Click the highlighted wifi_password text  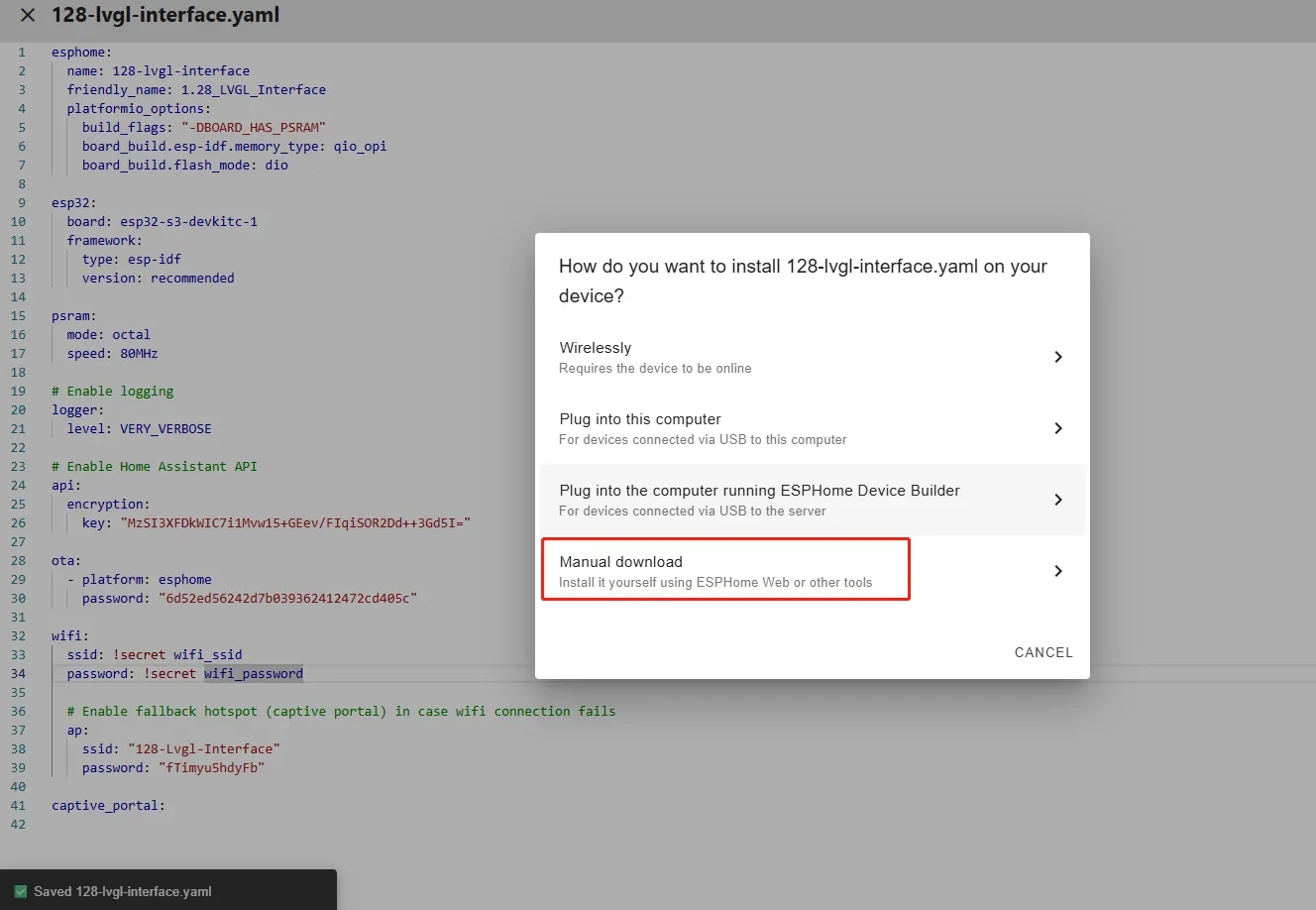254,674
